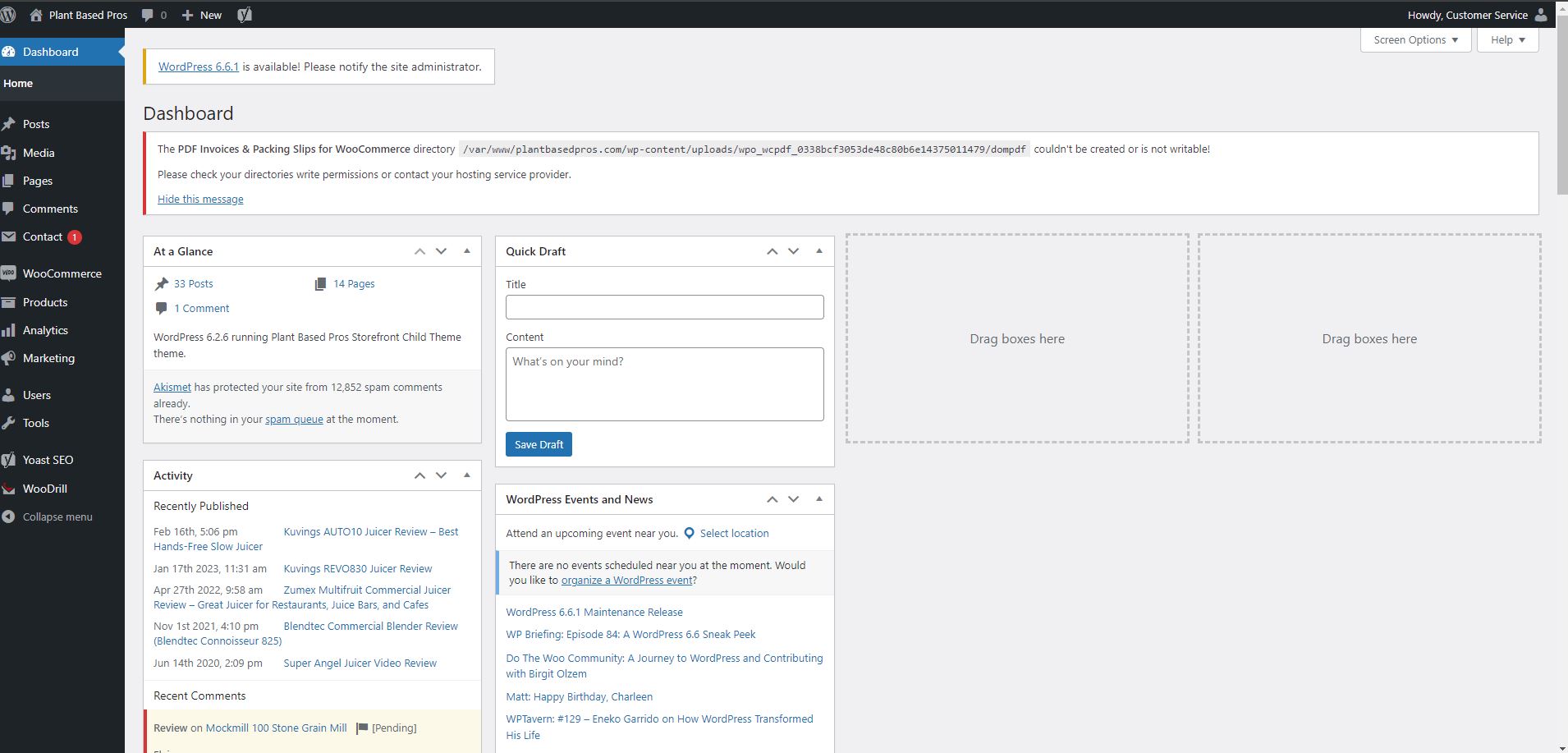Click the Dashboard gauge icon in sidebar
Screen dimensions: 1568x753
point(9,52)
